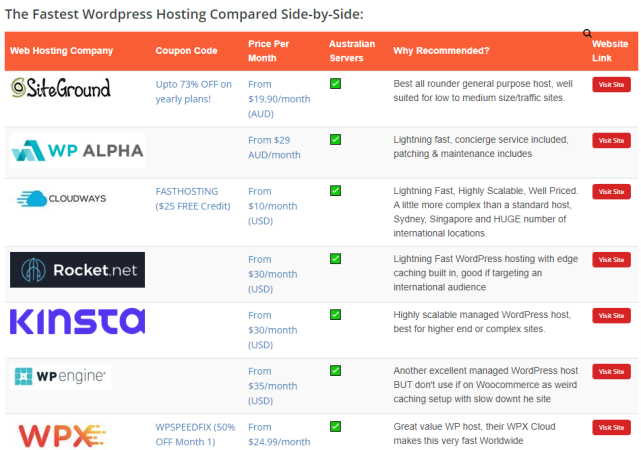Viewport: 641px width, 450px height.
Task: Click 'Best all rounder general purpose host' text
Action: (482, 91)
